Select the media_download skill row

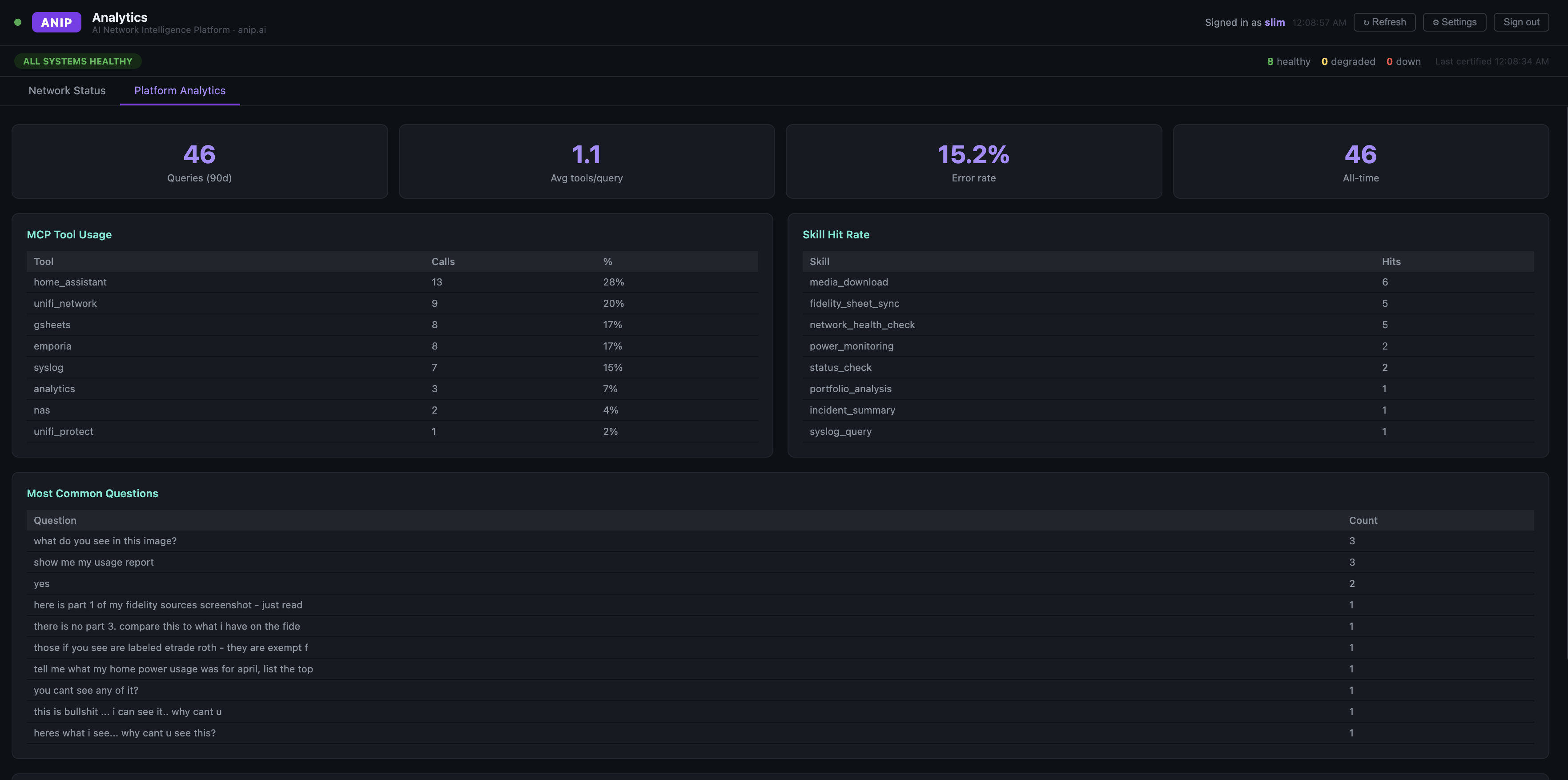coord(1168,282)
